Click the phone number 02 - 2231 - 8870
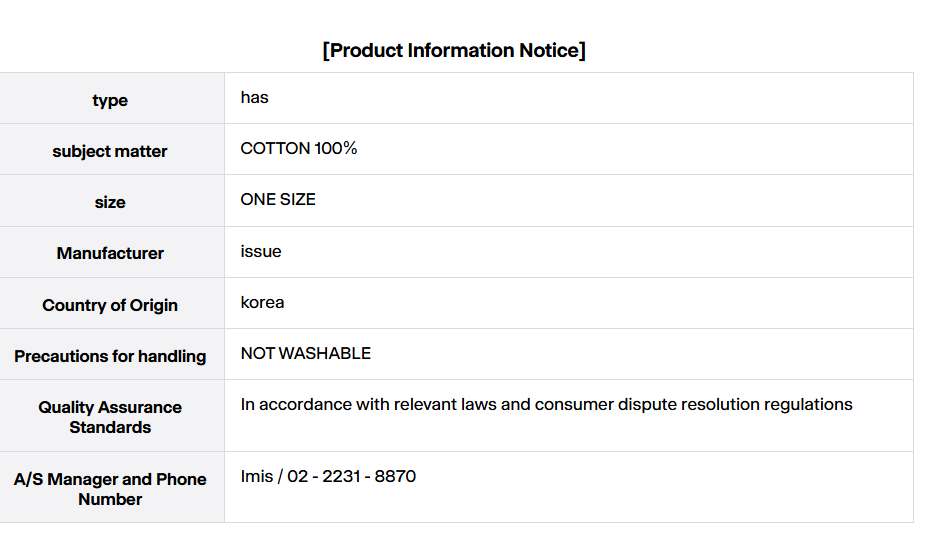Screen dimensions: 943x550 pyautogui.click(x=352, y=477)
